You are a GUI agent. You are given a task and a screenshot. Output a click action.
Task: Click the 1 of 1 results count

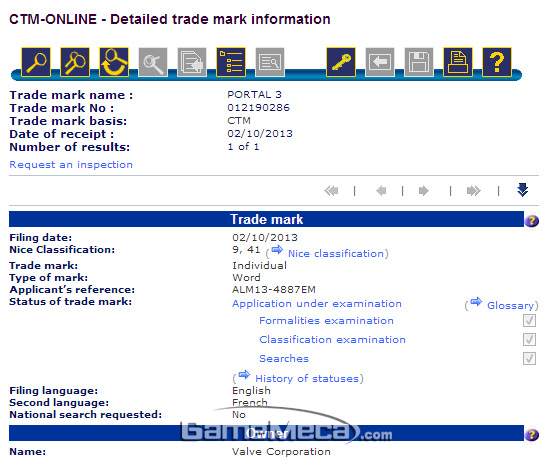click(x=243, y=147)
